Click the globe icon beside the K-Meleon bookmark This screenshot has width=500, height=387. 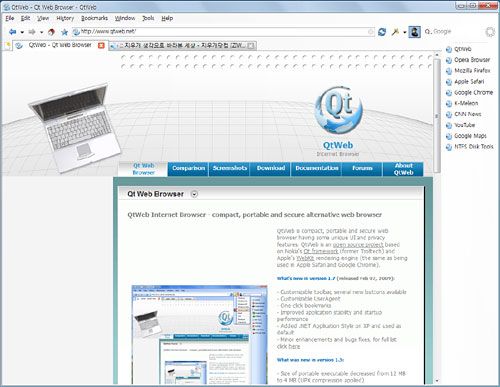pyautogui.click(x=449, y=104)
